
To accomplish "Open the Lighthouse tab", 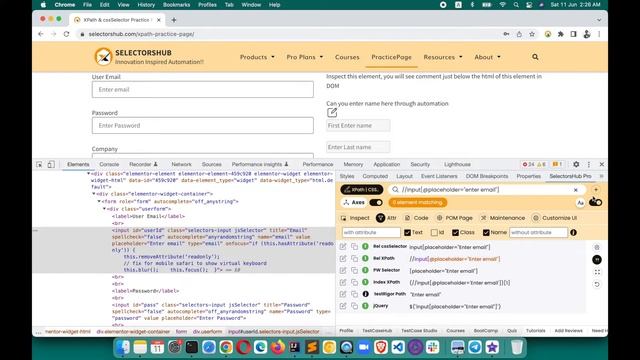I will (457, 164).
